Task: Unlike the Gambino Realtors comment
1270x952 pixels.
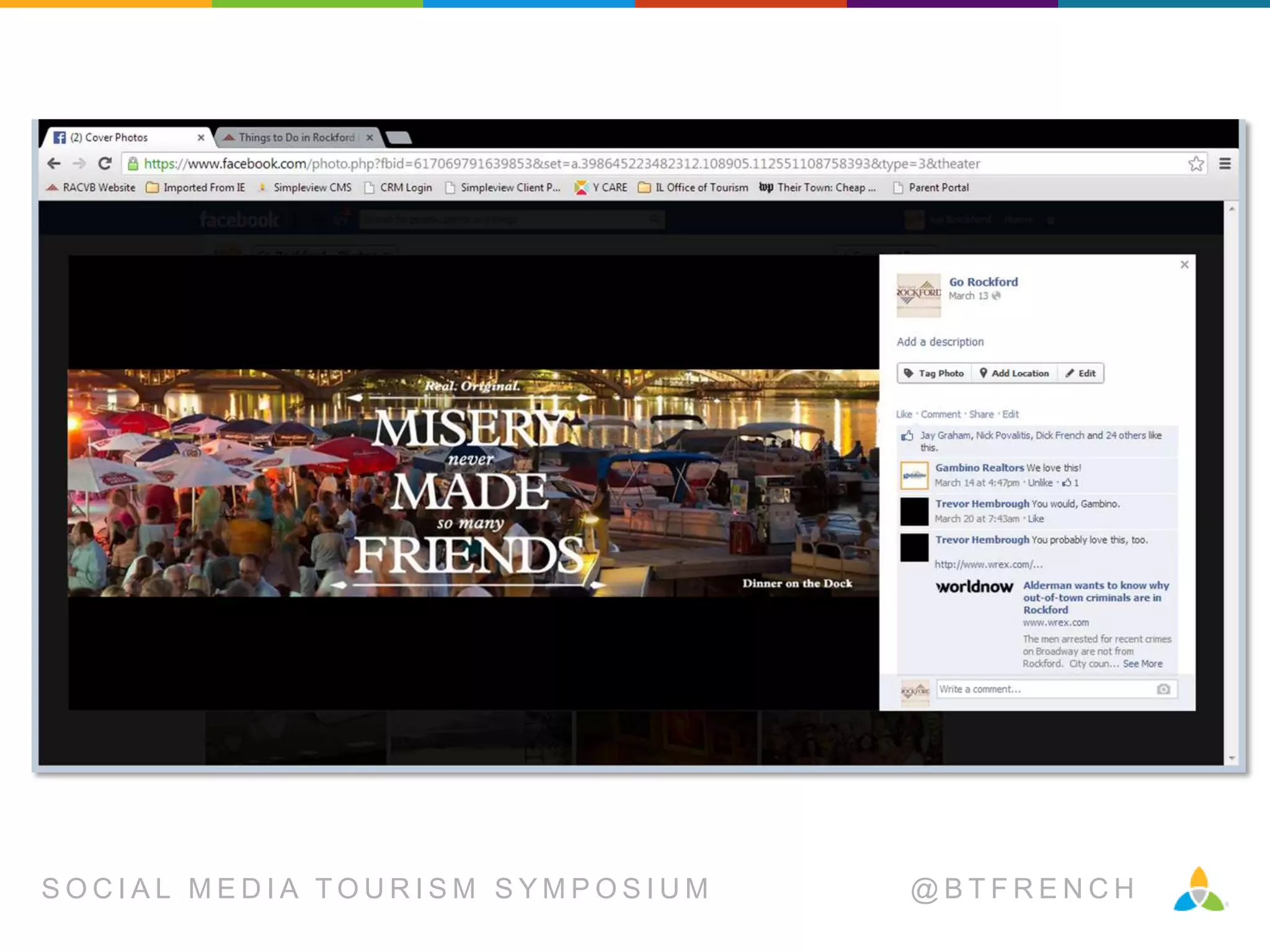Action: [1040, 482]
